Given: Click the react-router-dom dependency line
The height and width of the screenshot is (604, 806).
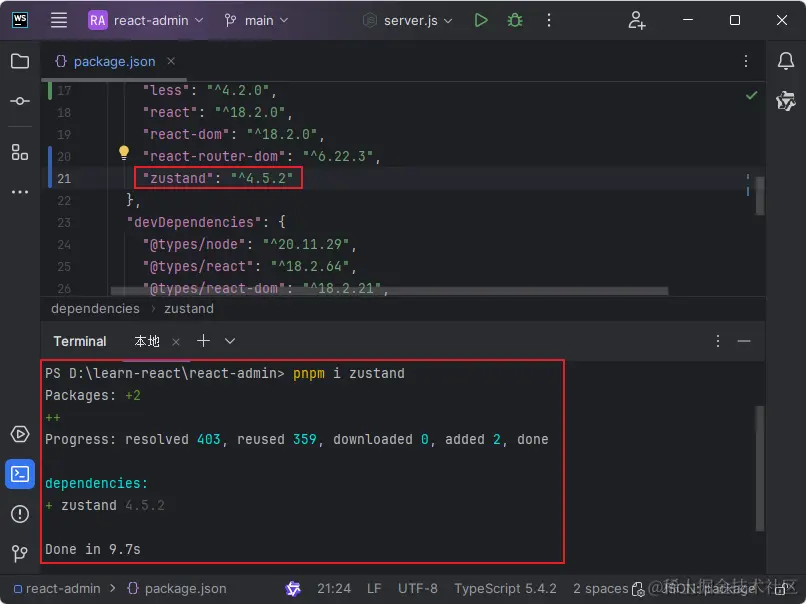Looking at the screenshot, I should [261, 156].
